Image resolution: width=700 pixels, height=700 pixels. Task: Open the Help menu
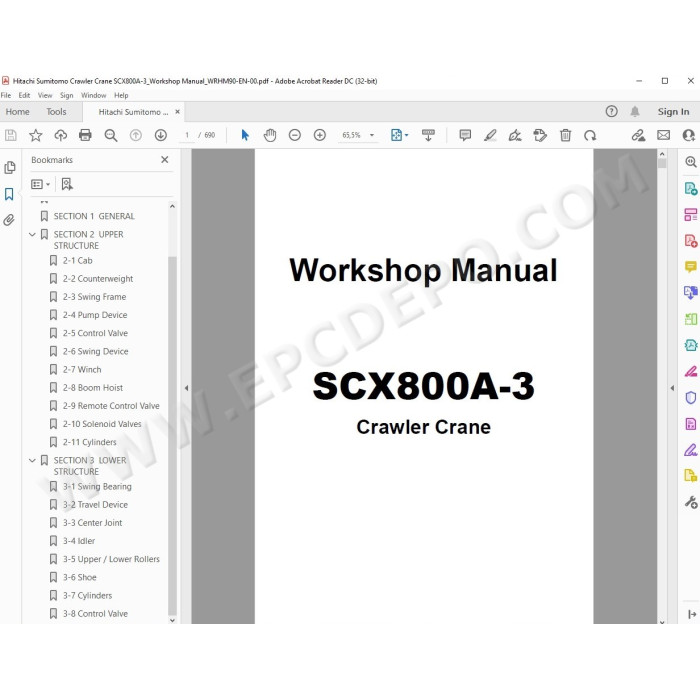click(x=121, y=95)
